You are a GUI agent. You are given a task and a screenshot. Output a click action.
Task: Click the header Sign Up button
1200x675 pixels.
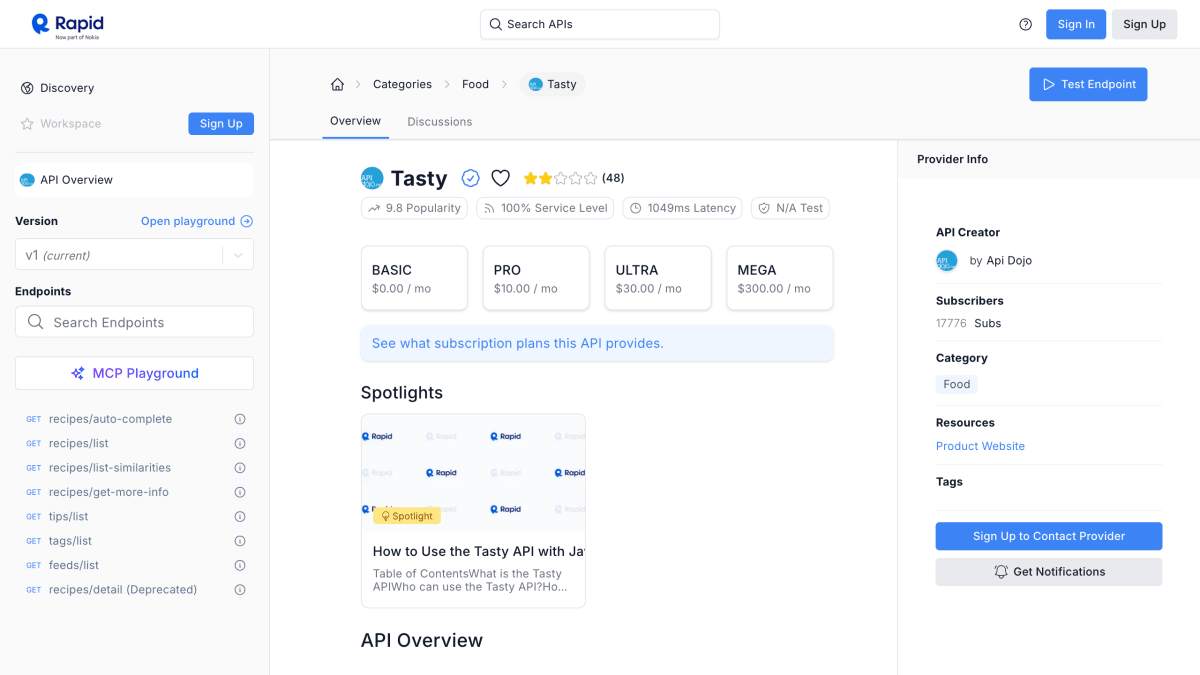[1144, 24]
